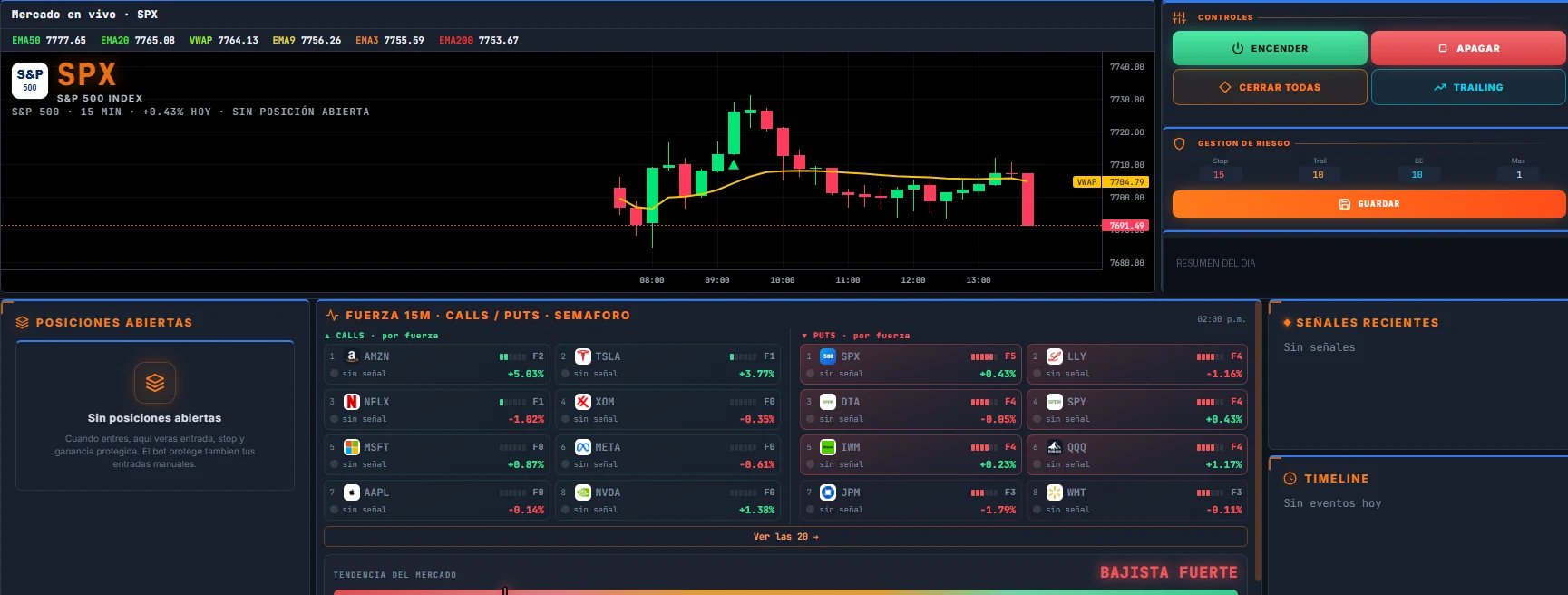Click the QQQ logo icon
1568x595 pixels.
[x=1055, y=447]
